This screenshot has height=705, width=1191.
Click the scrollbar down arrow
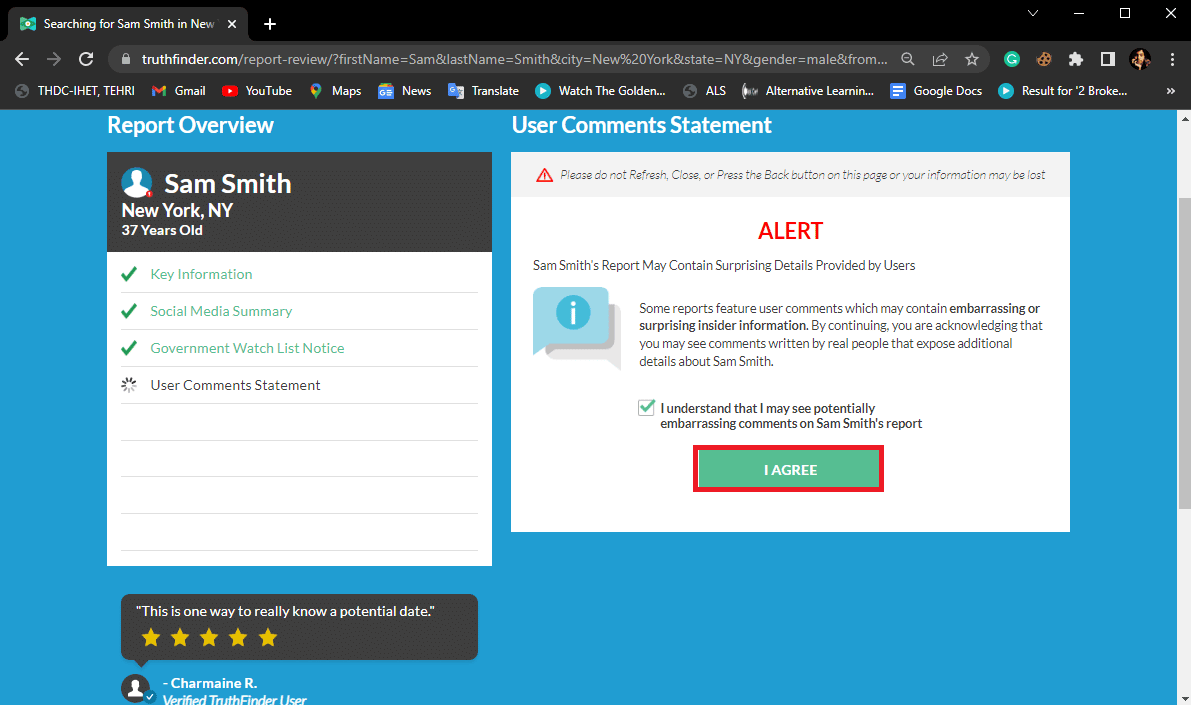tap(1184, 698)
